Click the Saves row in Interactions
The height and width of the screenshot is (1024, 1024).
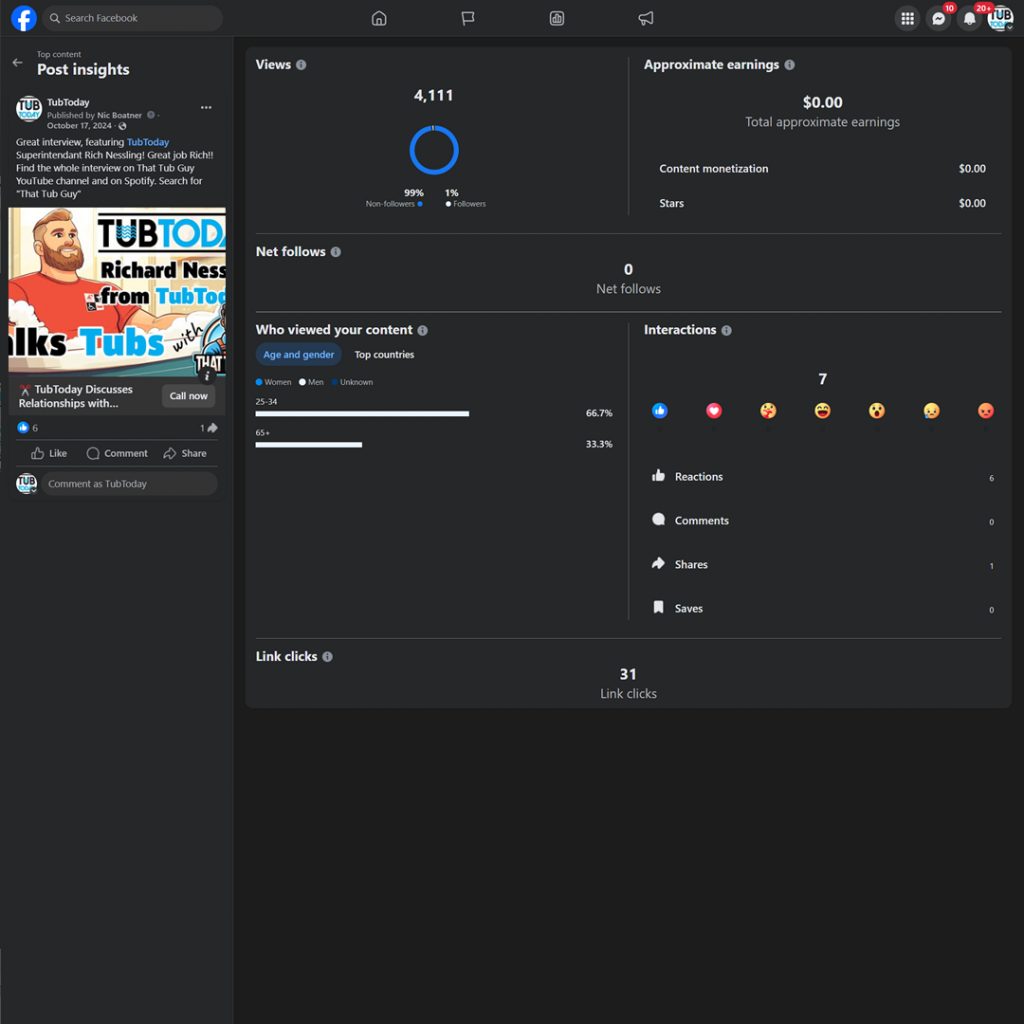[x=822, y=608]
